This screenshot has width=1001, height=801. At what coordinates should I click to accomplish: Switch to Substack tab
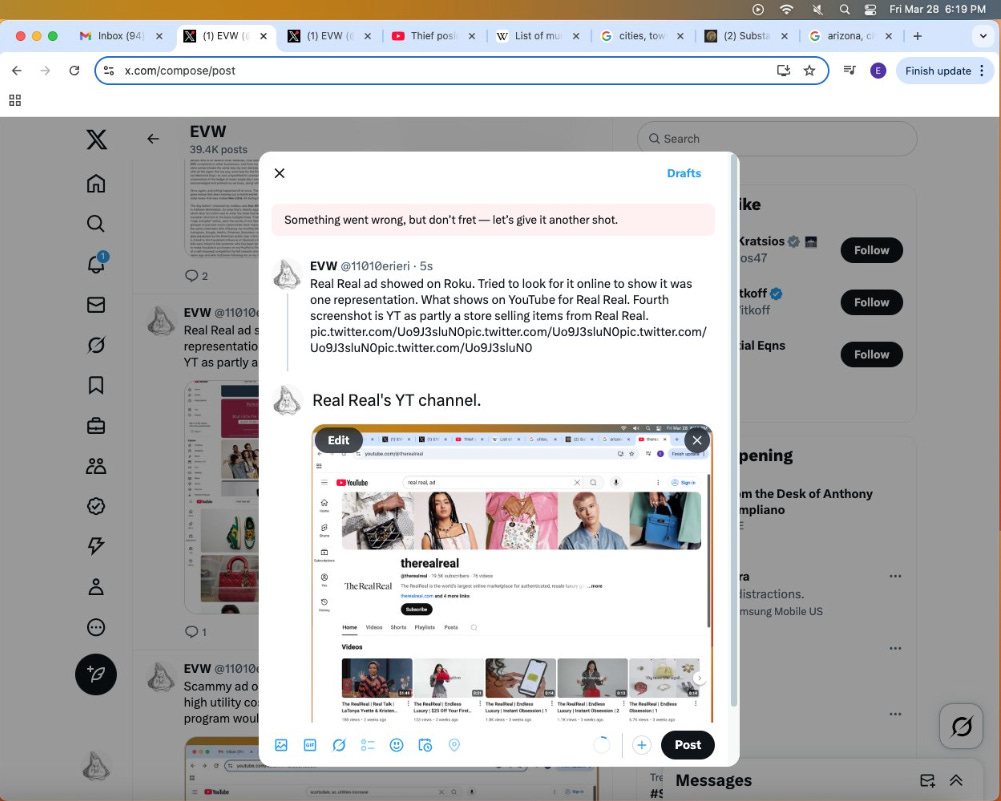tap(746, 36)
